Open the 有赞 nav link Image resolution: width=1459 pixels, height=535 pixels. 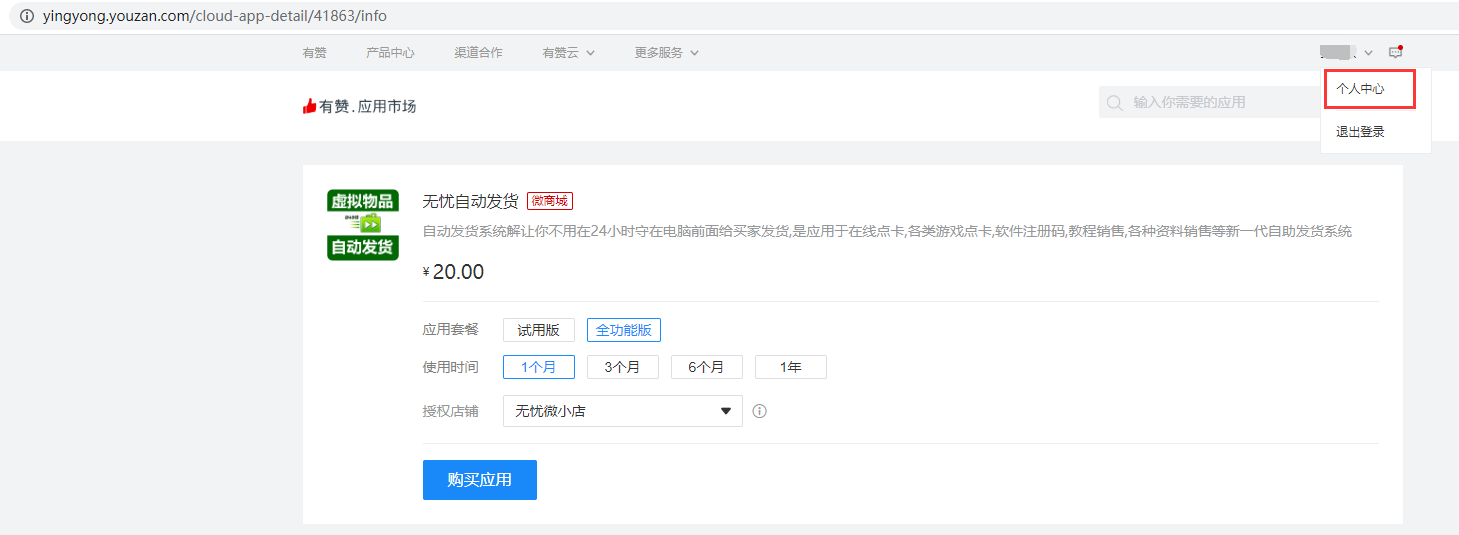pos(315,52)
